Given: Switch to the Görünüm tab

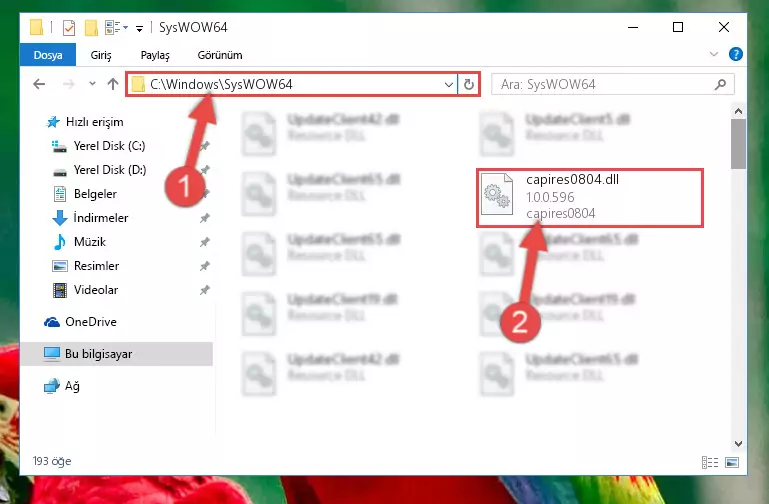Looking at the screenshot, I should tap(220, 55).
